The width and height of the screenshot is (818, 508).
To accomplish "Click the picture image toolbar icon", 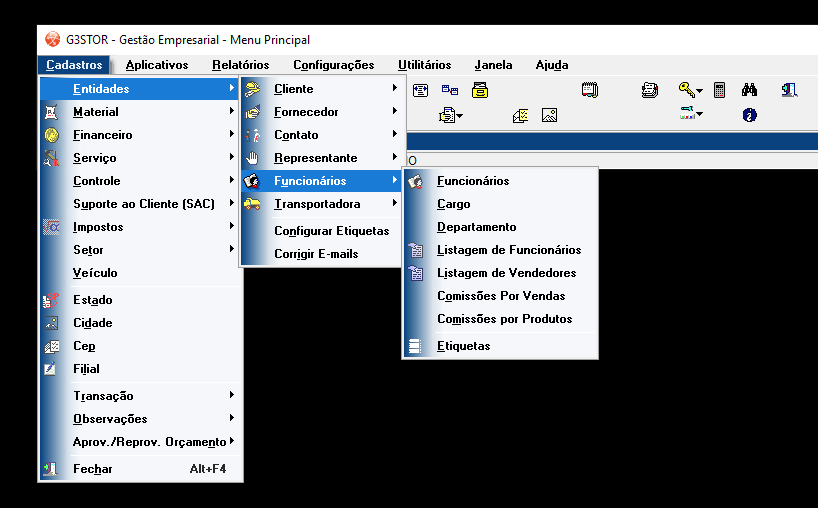I will tap(549, 115).
